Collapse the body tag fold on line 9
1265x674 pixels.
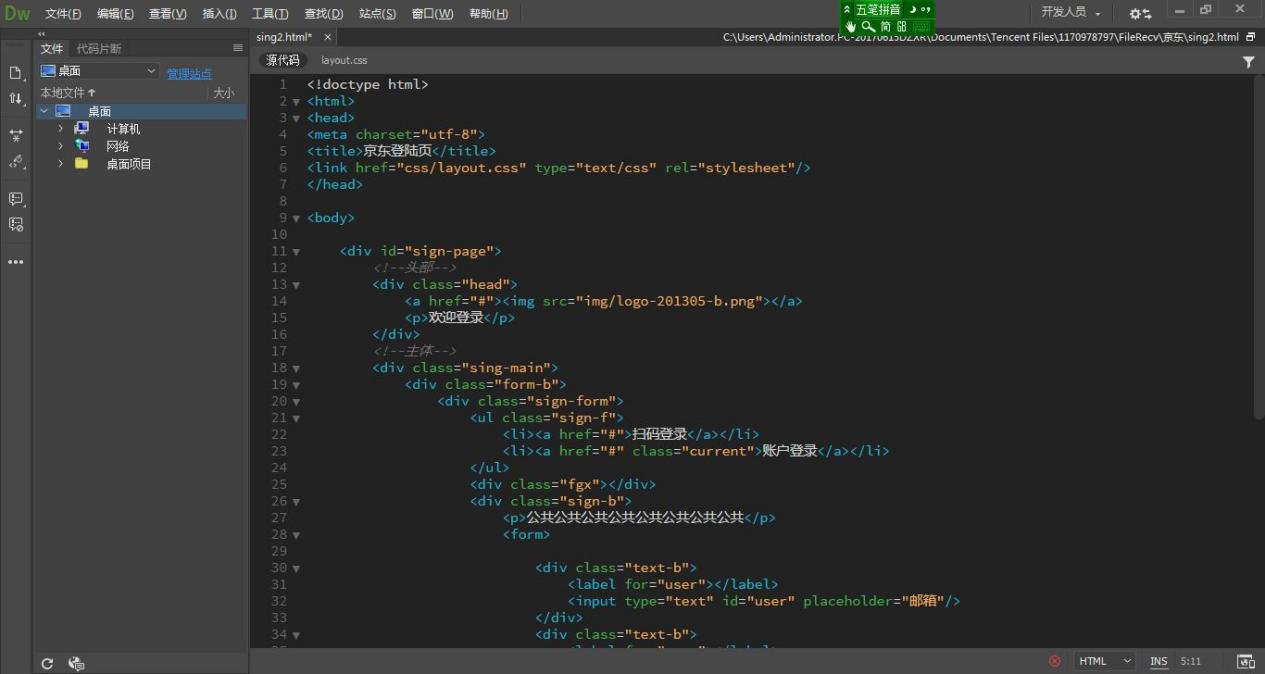tap(296, 218)
